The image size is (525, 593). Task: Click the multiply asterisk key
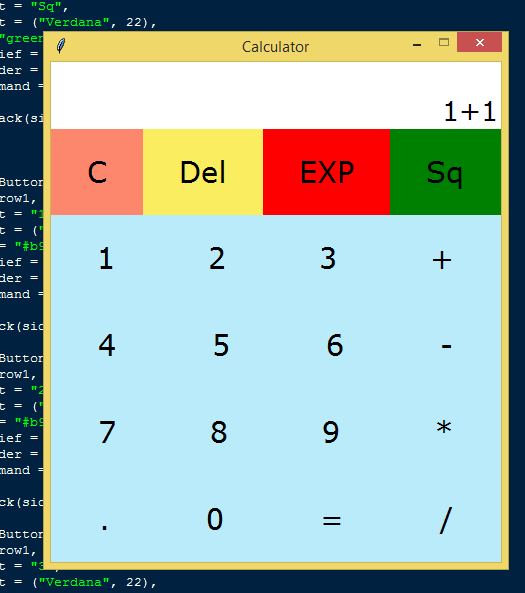(x=444, y=432)
